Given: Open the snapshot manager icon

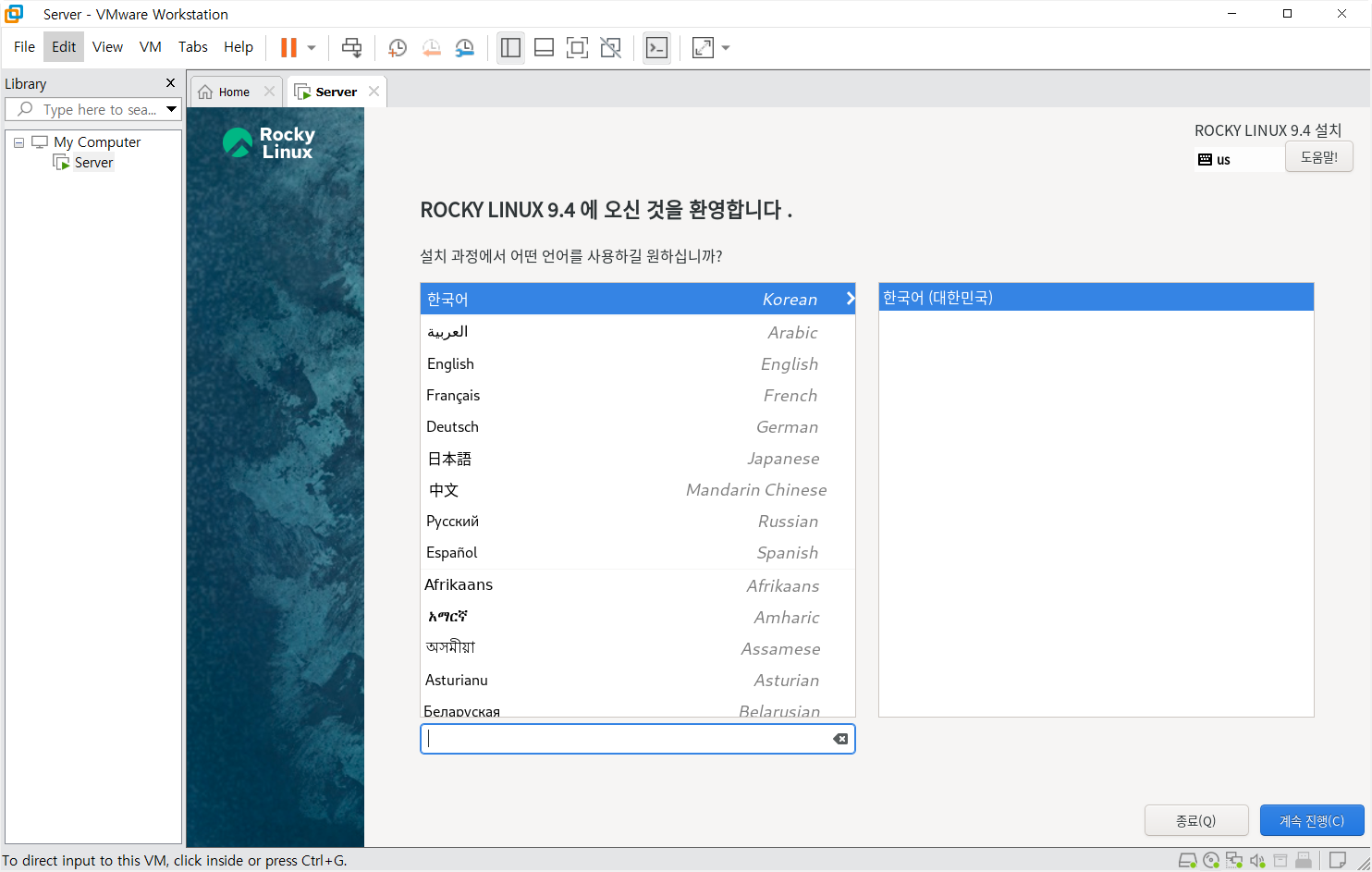Looking at the screenshot, I should [465, 48].
